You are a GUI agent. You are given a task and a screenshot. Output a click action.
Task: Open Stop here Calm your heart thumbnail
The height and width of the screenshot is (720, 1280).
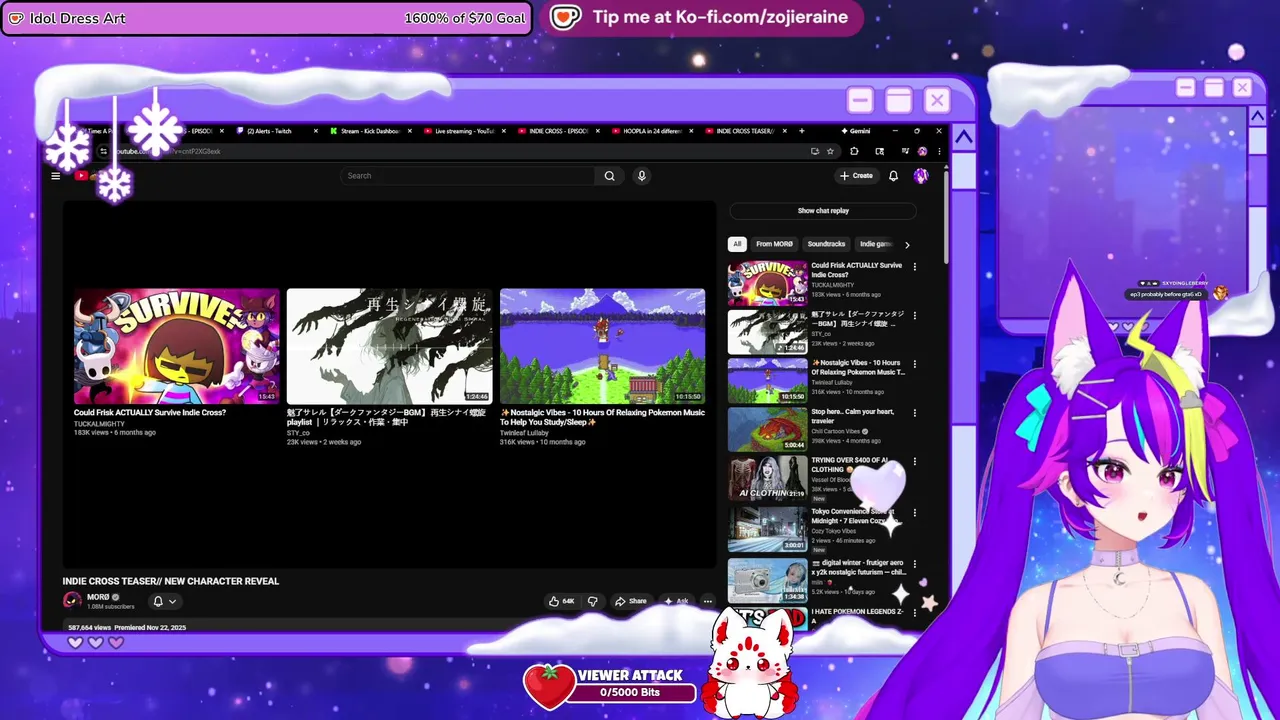pyautogui.click(x=767, y=430)
